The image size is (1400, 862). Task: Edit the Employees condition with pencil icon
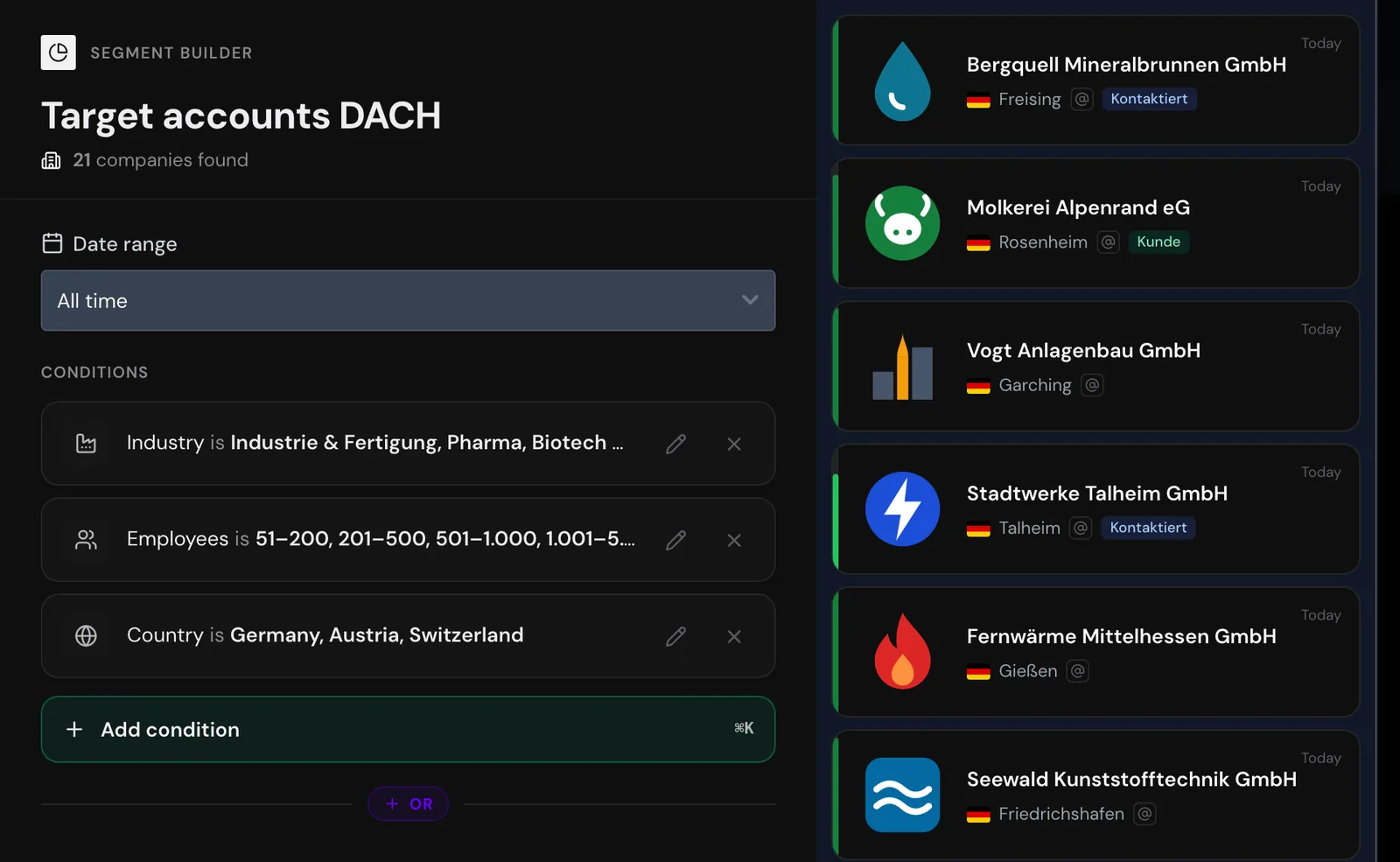pos(675,540)
